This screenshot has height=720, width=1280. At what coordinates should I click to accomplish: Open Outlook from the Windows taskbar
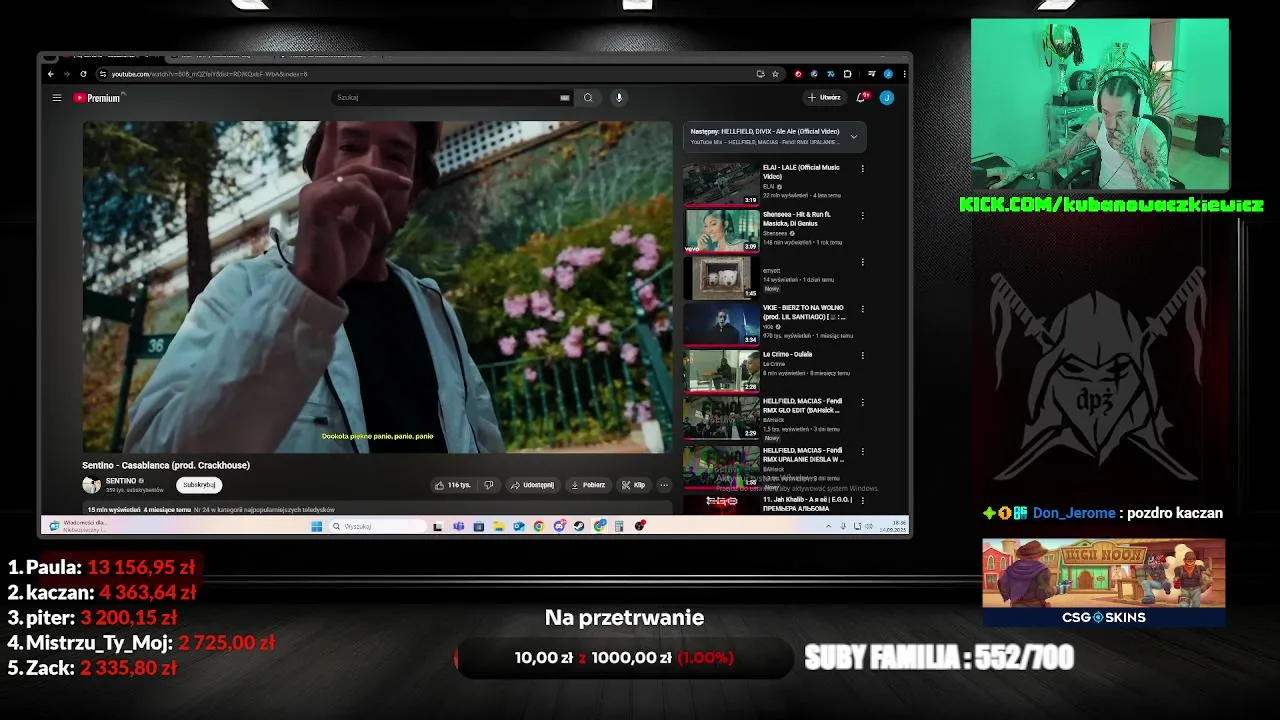(x=518, y=526)
